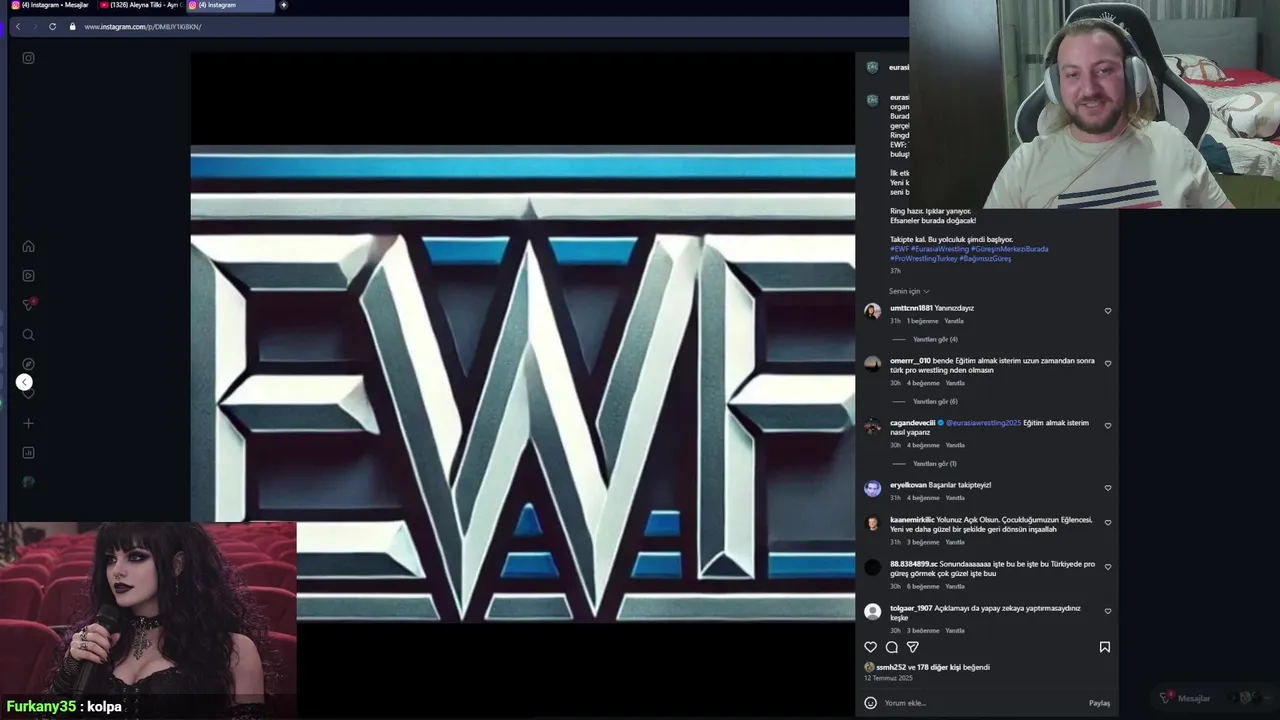The width and height of the screenshot is (1280, 720).
Task: Like kaanemirkilic's comment
Action: [1107, 523]
